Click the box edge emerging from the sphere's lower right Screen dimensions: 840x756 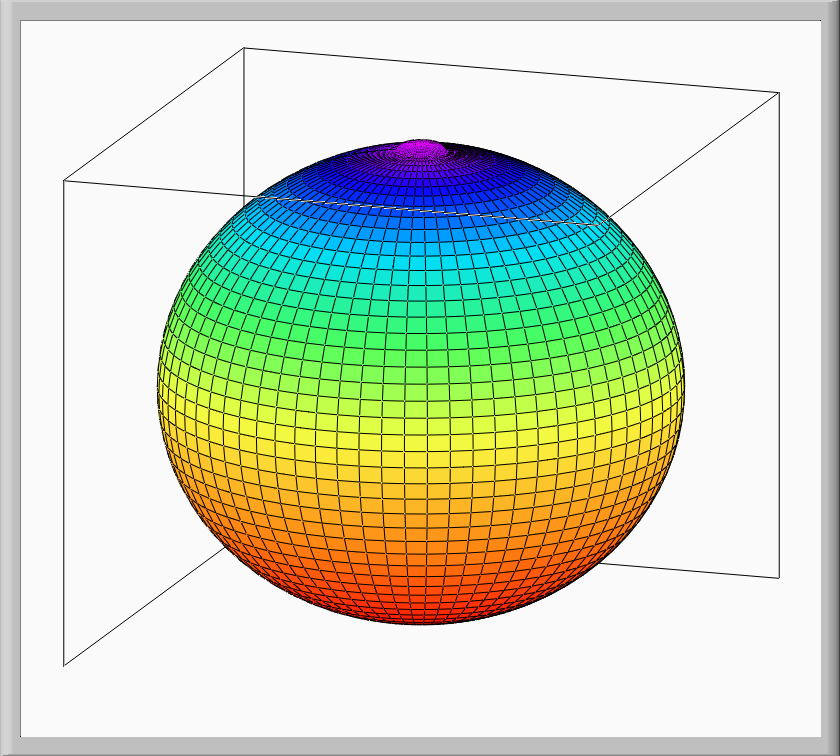690,569
